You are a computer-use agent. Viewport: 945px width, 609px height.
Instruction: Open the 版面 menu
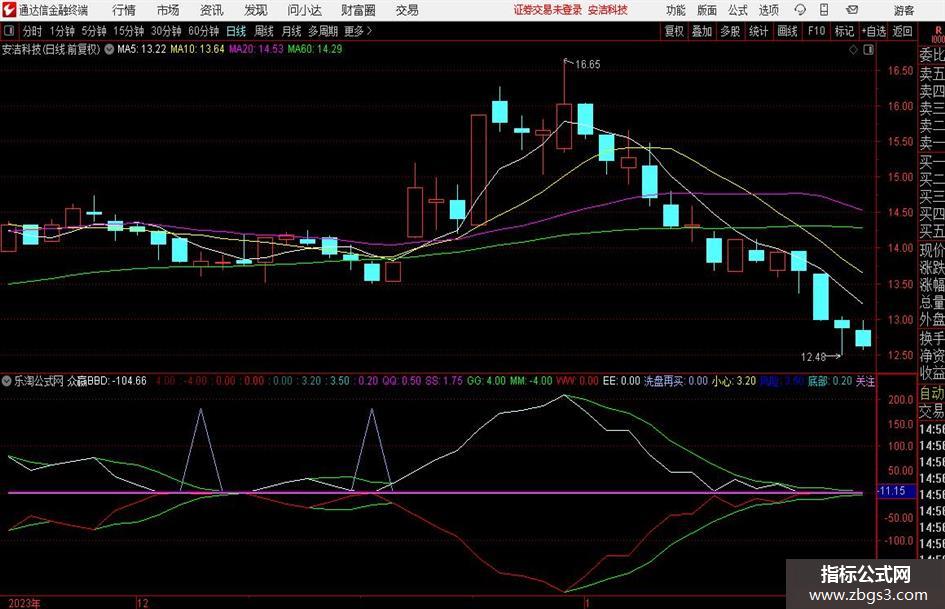(x=706, y=10)
